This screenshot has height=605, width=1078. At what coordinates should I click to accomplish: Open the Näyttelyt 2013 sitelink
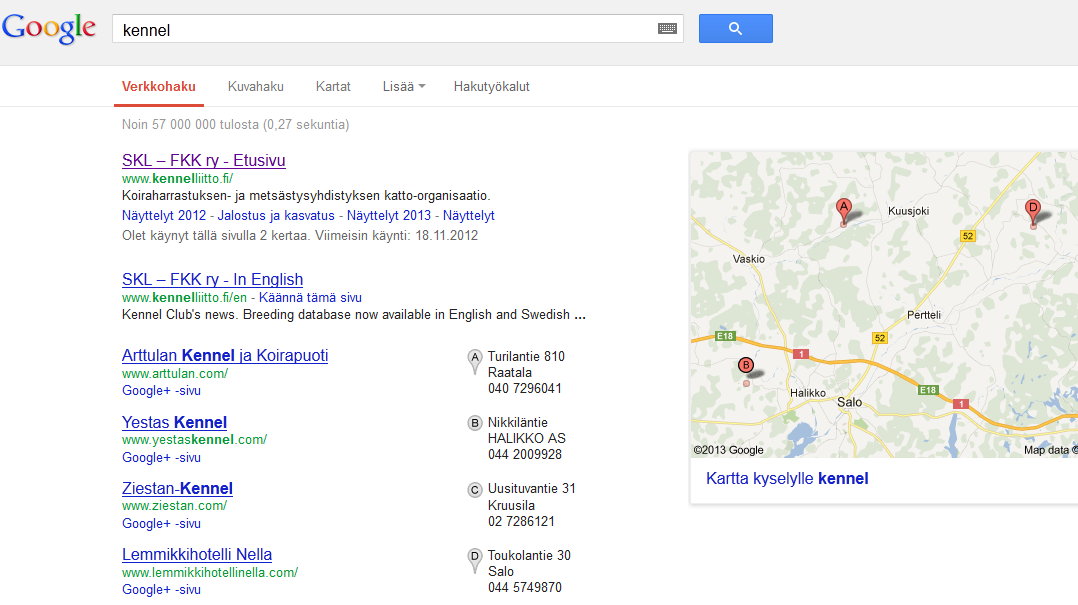pyautogui.click(x=388, y=216)
